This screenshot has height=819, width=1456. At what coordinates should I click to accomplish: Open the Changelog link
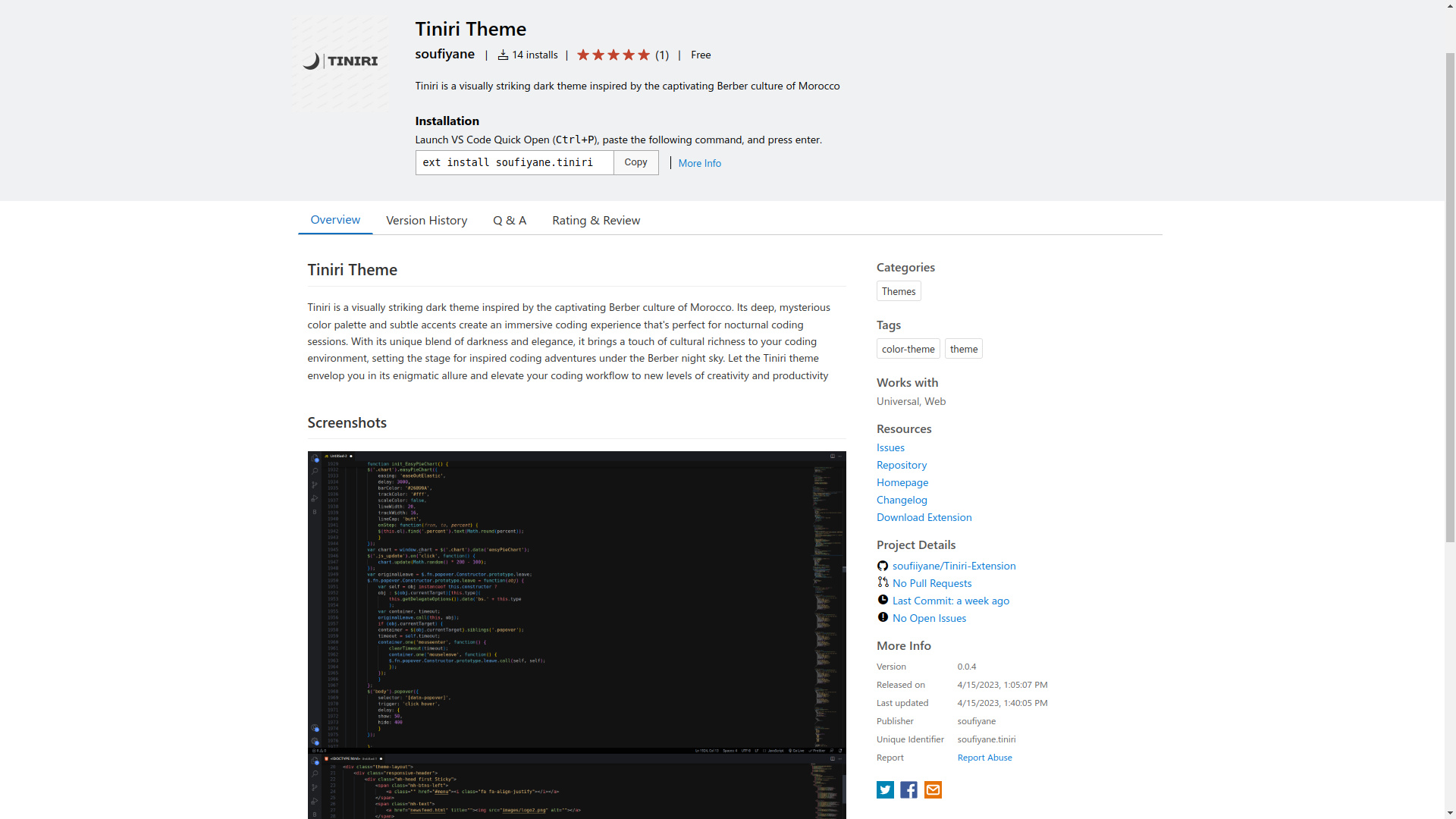coord(902,500)
